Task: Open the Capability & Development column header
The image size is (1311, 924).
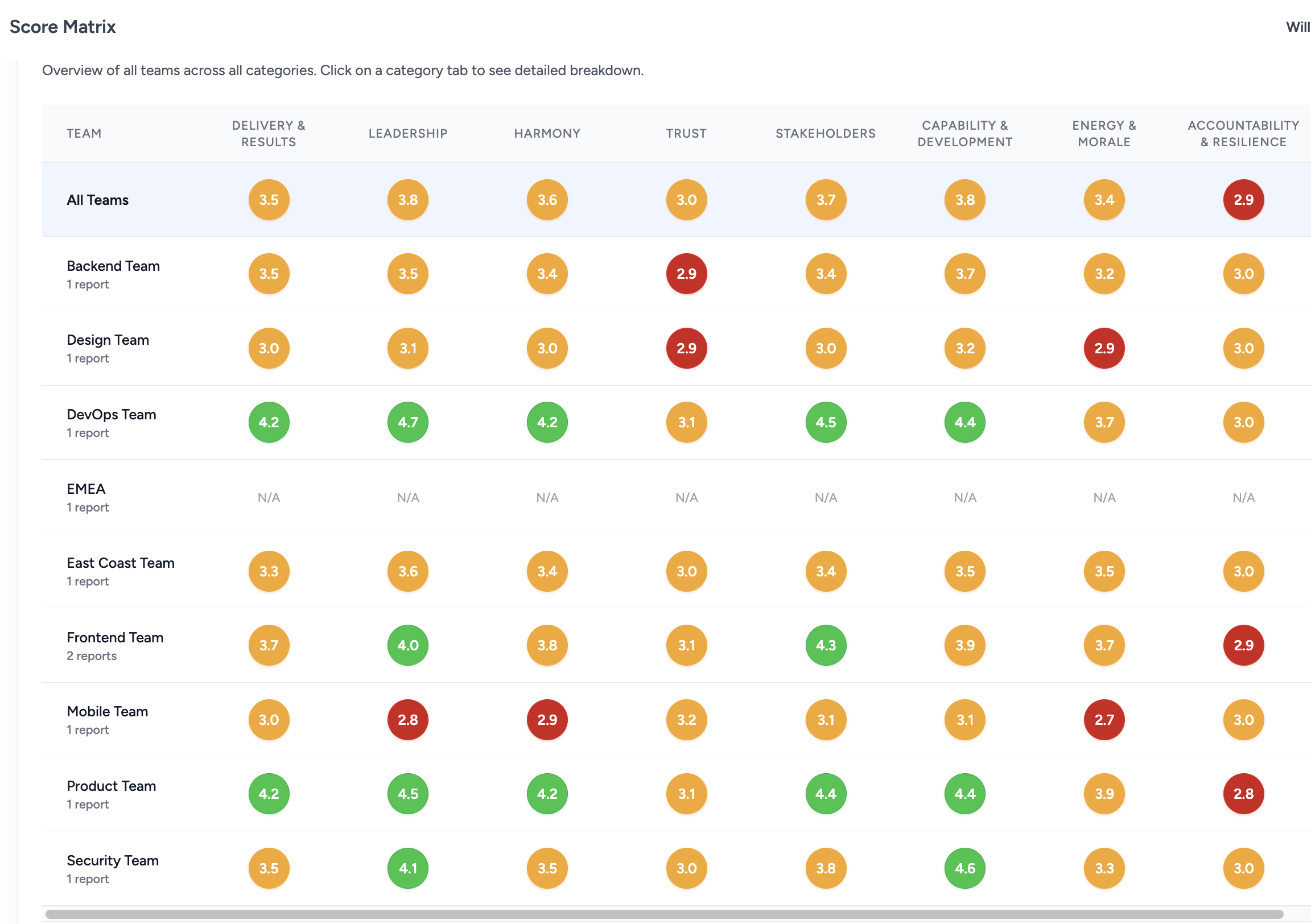Action: pos(965,134)
